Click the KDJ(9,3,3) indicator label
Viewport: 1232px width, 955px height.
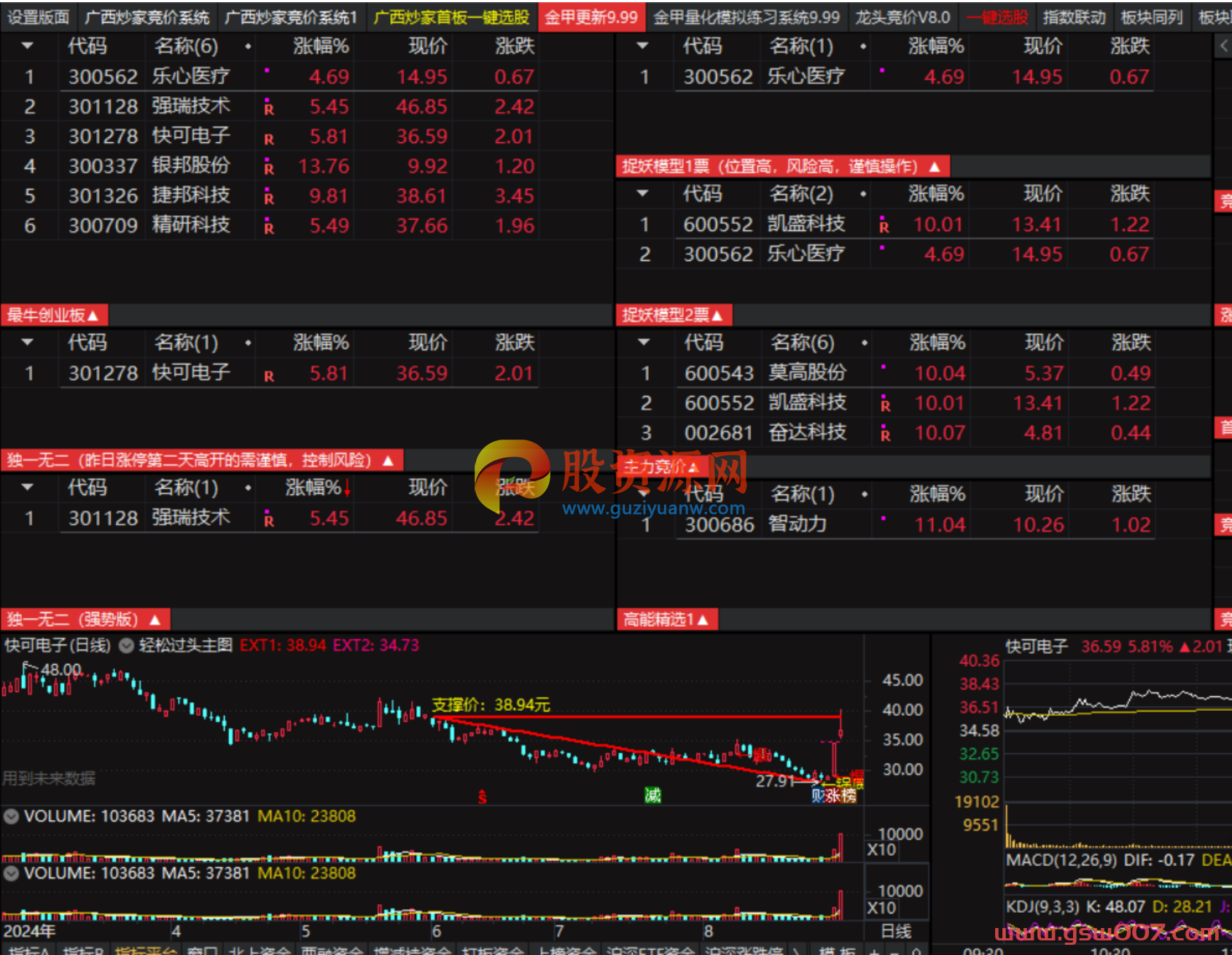(1042, 907)
